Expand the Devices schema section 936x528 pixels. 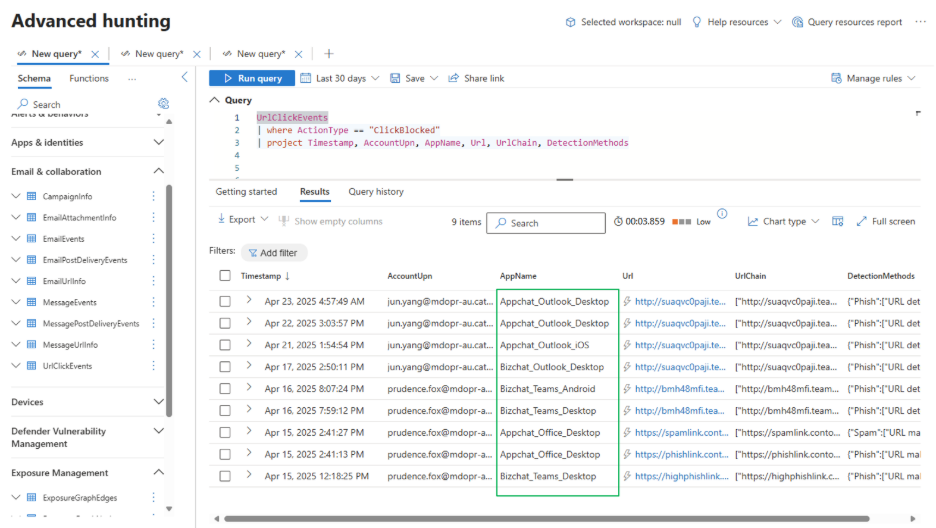point(158,402)
